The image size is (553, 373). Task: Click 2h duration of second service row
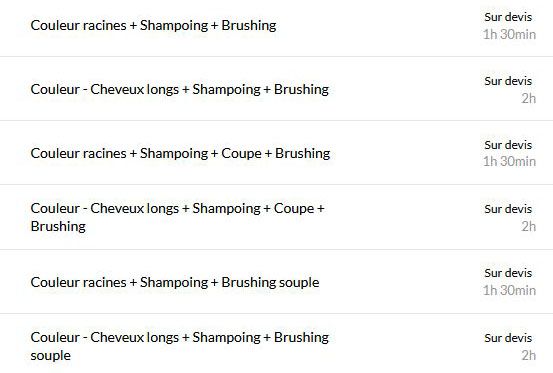coord(529,98)
